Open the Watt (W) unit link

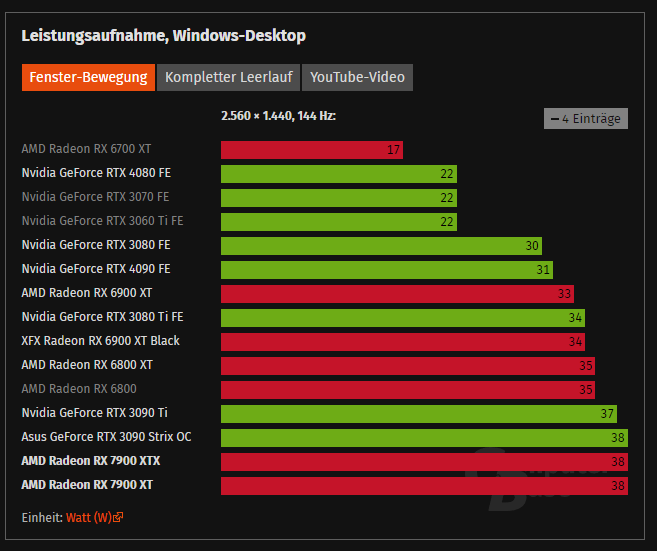click(x=89, y=517)
